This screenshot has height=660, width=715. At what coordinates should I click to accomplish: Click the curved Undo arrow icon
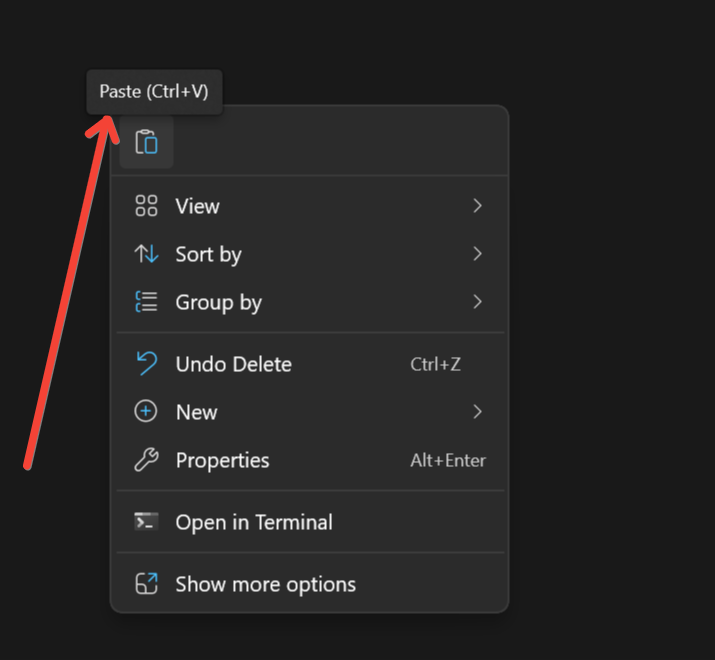point(146,364)
